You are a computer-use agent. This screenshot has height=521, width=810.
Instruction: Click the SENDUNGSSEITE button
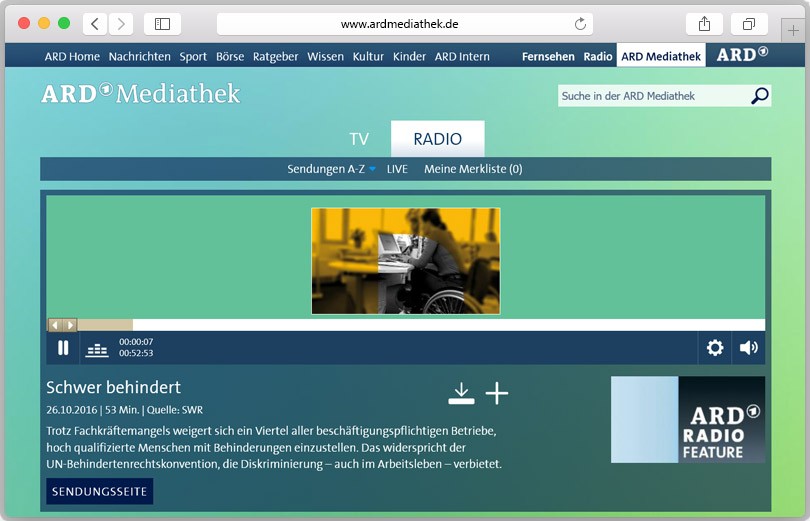(100, 491)
